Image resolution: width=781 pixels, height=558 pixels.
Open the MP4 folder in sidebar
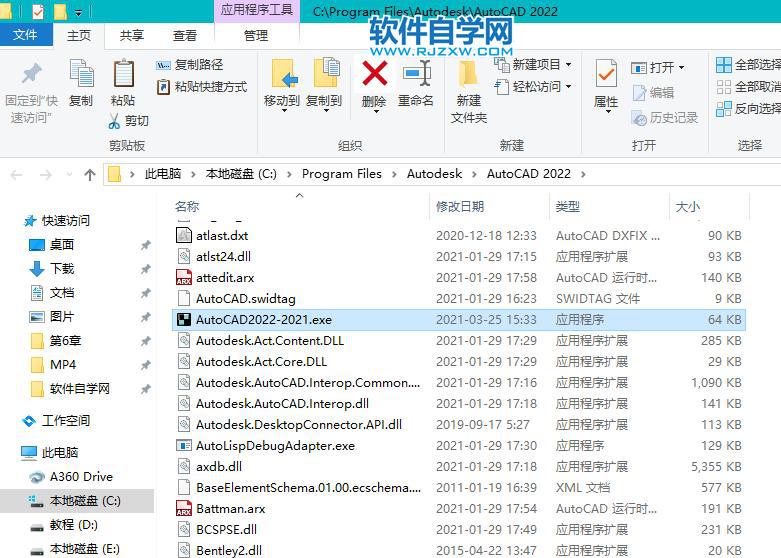point(63,365)
